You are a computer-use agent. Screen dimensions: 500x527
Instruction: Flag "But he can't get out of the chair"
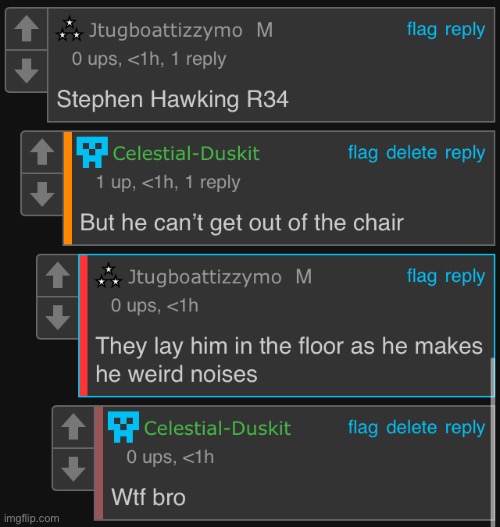(363, 153)
